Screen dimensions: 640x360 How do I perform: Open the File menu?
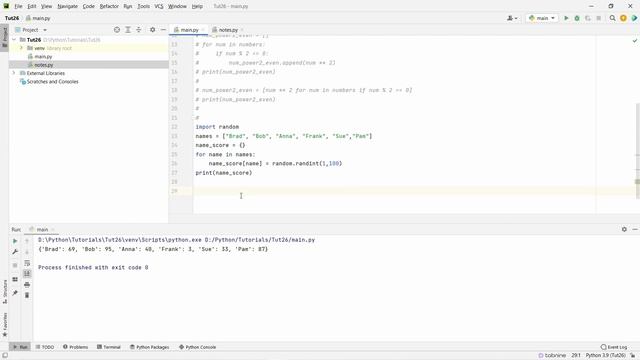point(18,6)
